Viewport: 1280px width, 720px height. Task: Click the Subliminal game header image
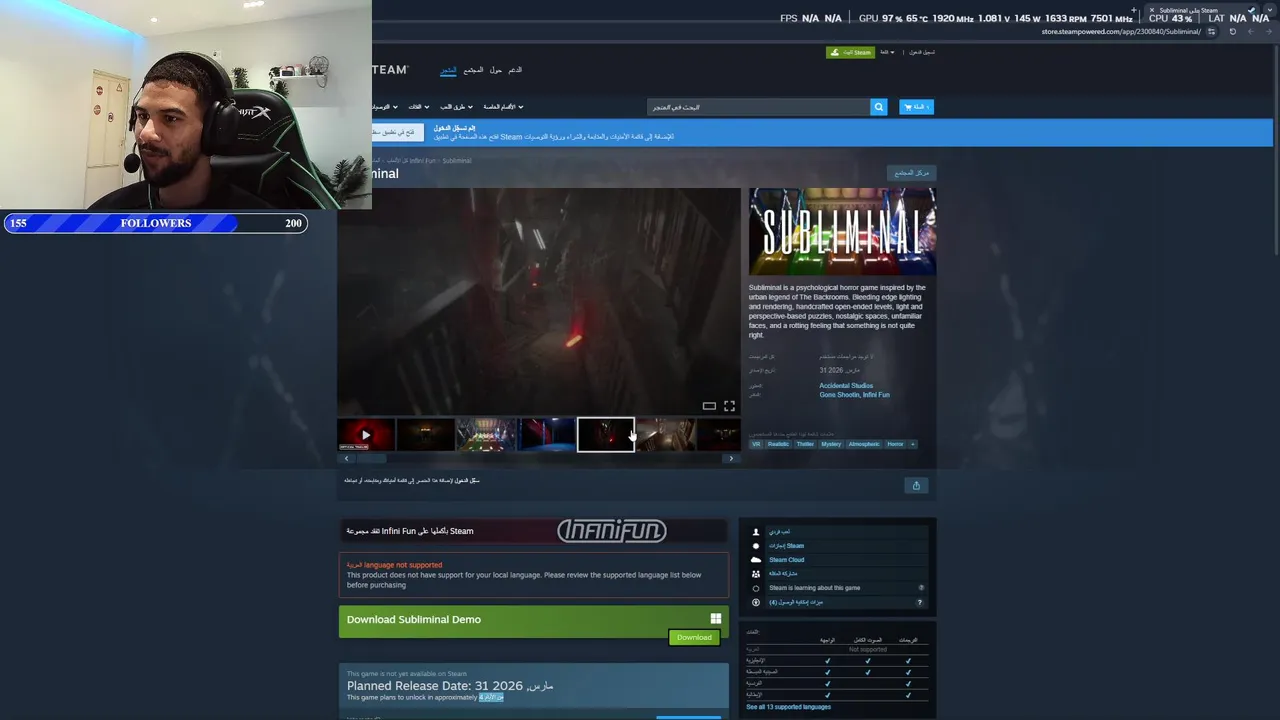[842, 231]
